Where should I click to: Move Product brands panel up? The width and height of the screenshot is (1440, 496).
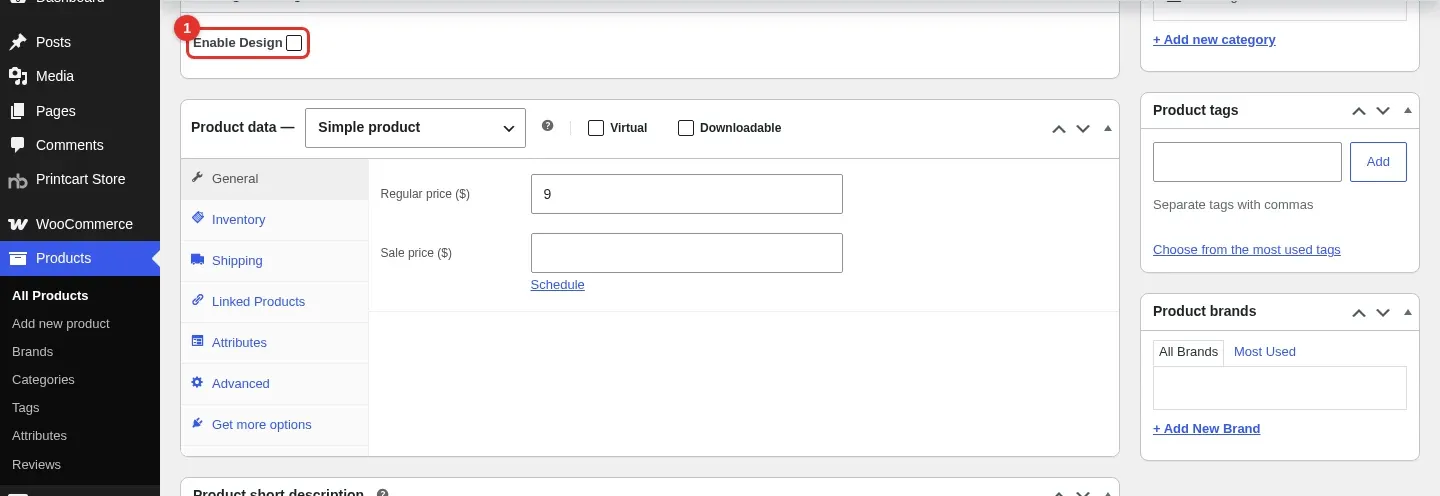(1359, 312)
